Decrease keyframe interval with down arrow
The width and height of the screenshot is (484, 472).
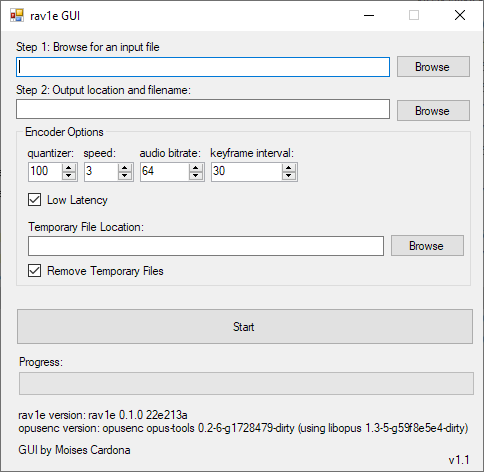(289, 176)
